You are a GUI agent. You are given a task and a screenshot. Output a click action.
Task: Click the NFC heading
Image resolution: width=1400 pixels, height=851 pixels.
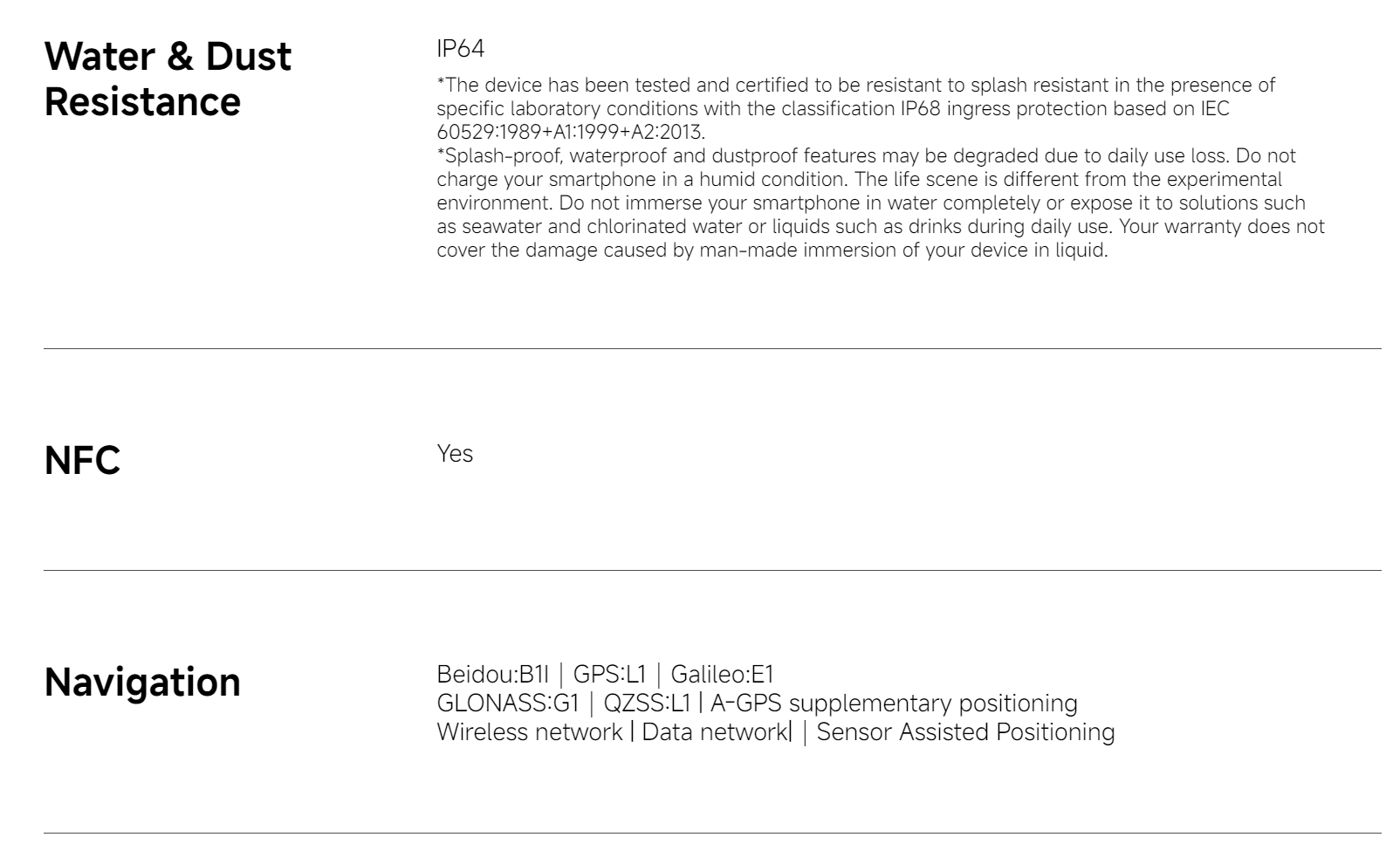[82, 460]
